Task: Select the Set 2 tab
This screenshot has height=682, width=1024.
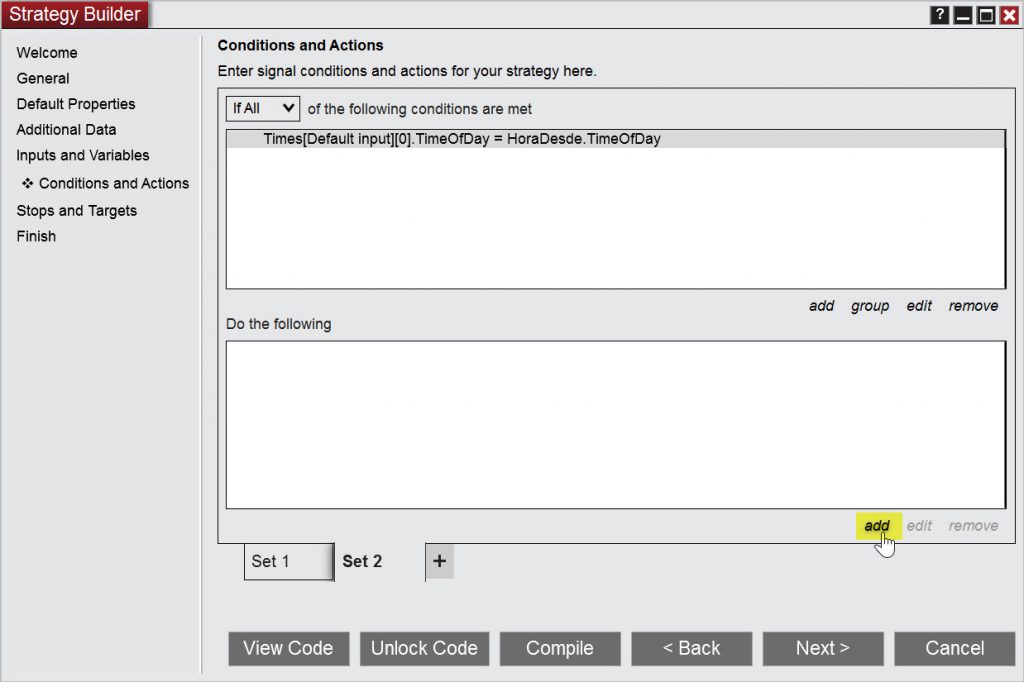Action: 362,561
